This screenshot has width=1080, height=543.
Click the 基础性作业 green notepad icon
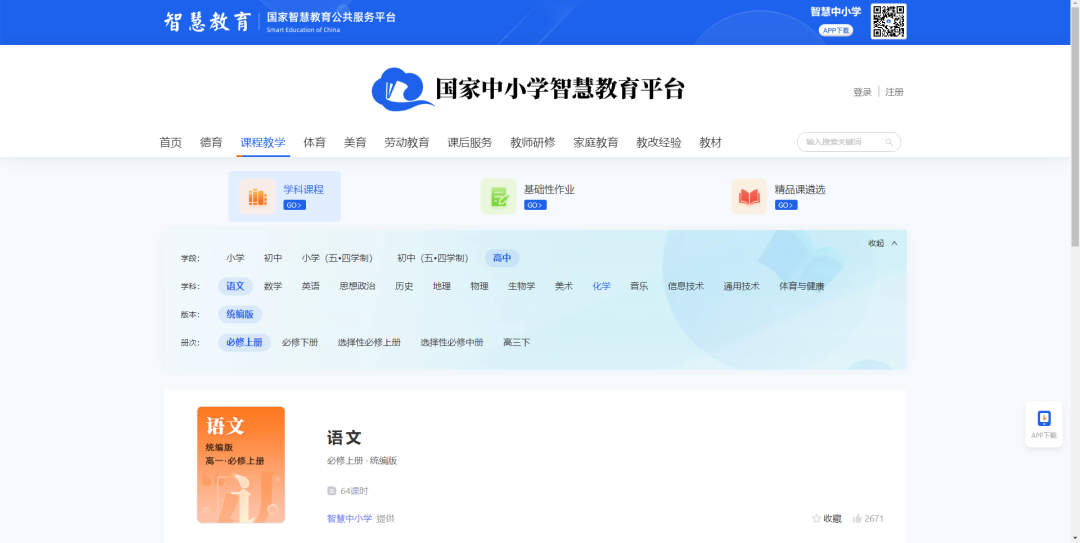[x=499, y=196]
